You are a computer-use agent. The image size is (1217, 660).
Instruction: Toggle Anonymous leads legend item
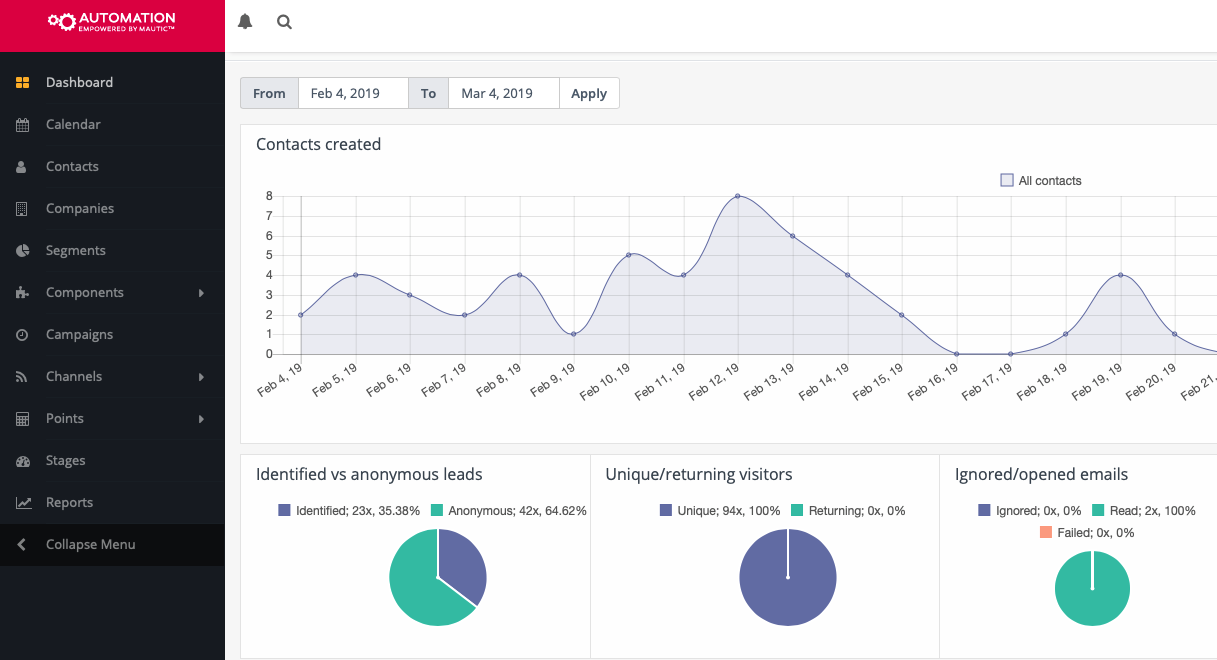[x=437, y=511]
